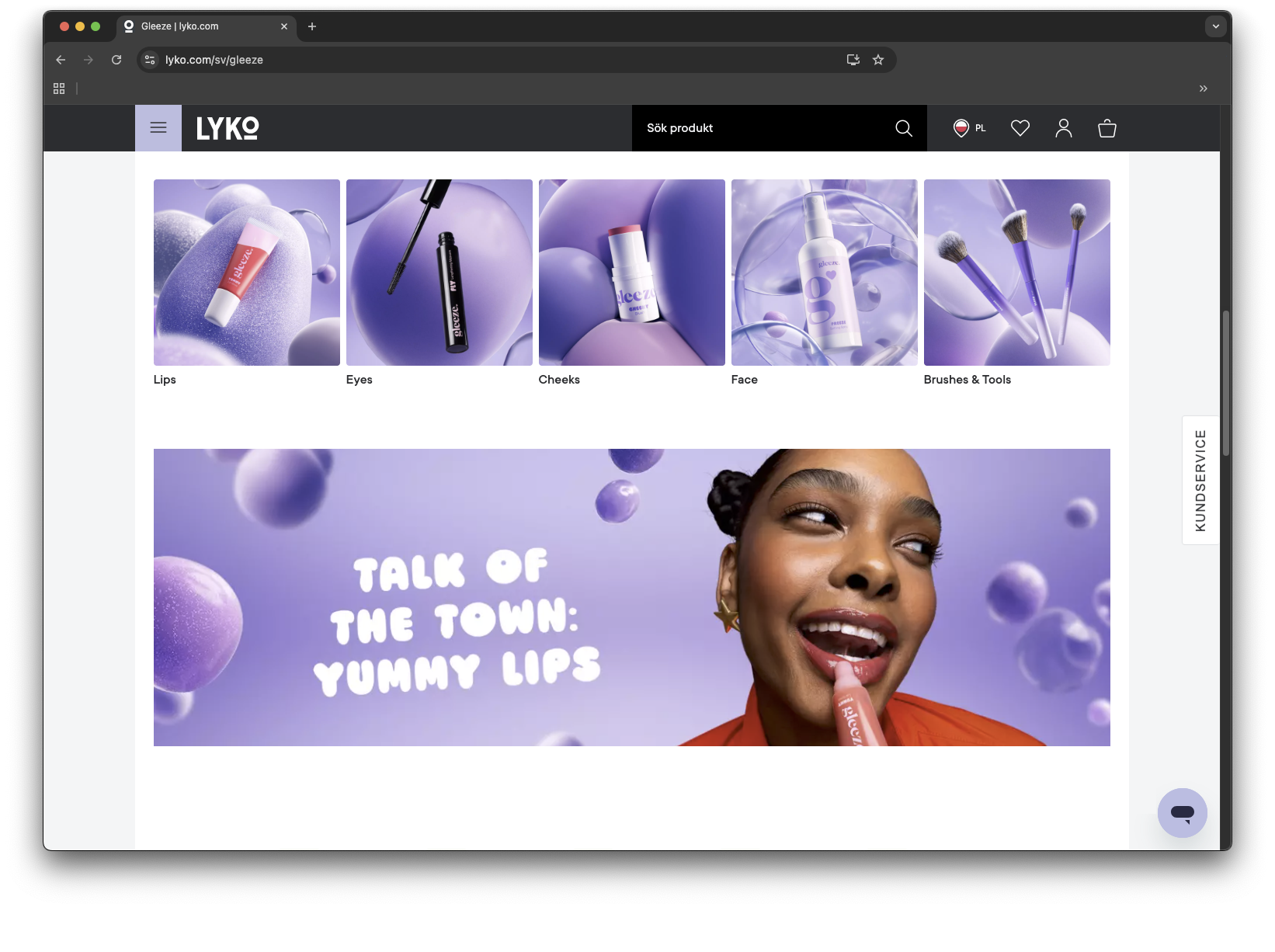Bookmark this page with the star icon

pyautogui.click(x=878, y=60)
